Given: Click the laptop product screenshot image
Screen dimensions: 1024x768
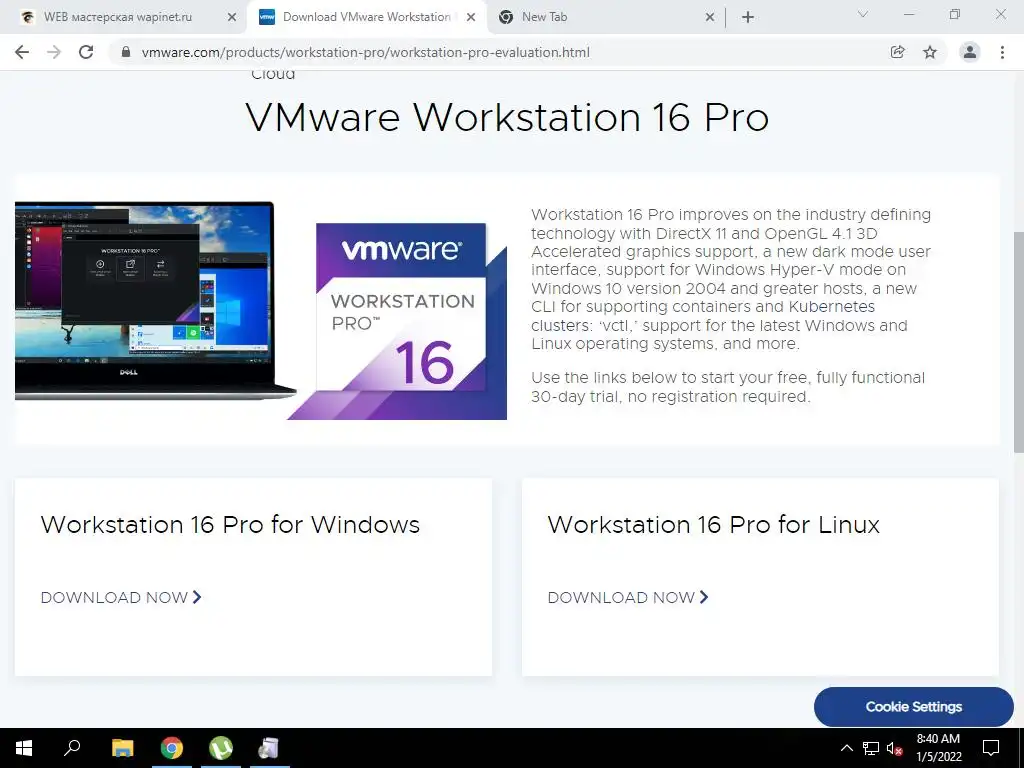Looking at the screenshot, I should tap(154, 300).
